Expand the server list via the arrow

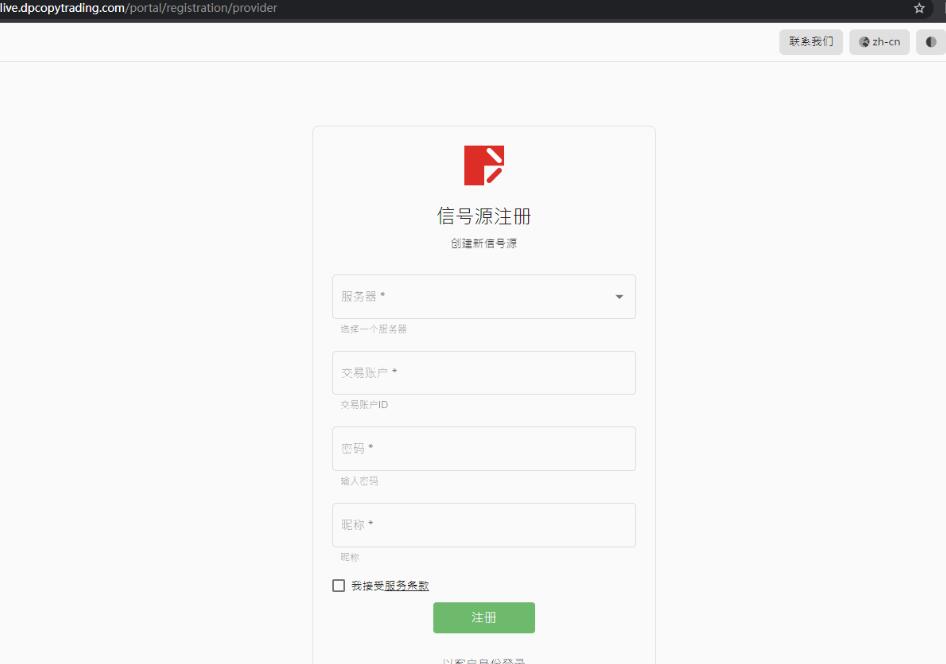pos(619,297)
